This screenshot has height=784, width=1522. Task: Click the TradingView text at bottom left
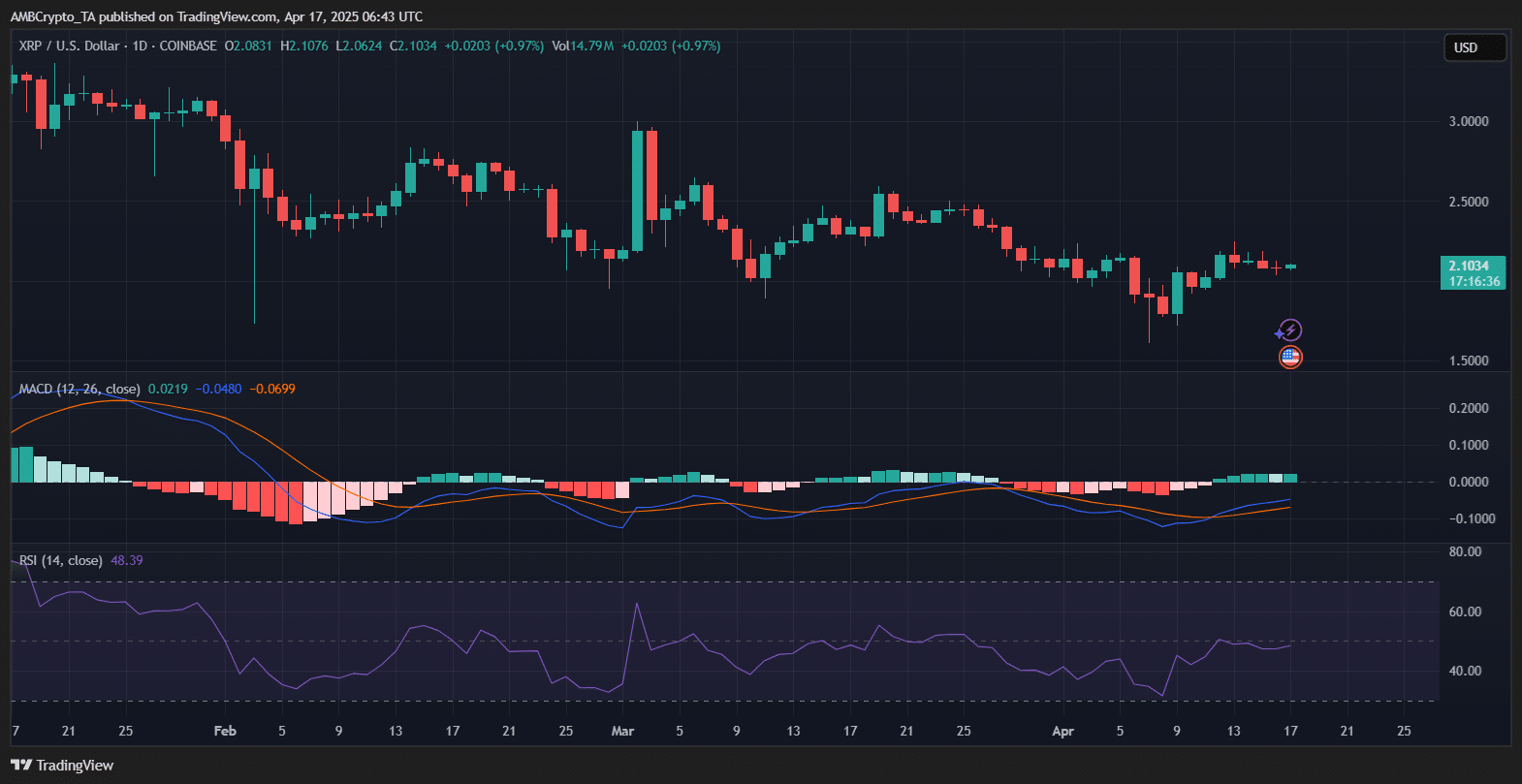75,766
